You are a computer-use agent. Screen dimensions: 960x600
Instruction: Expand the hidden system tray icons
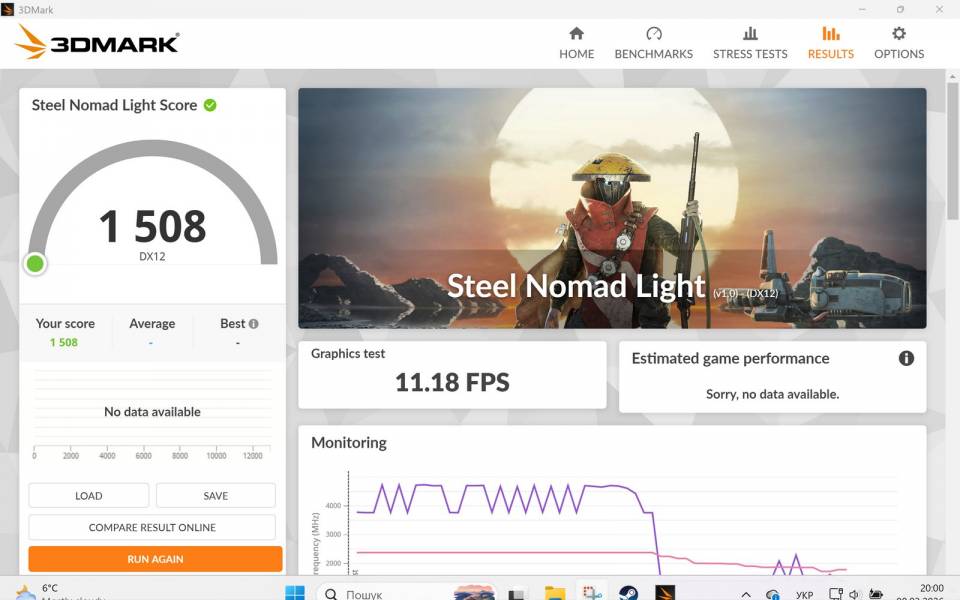746,594
